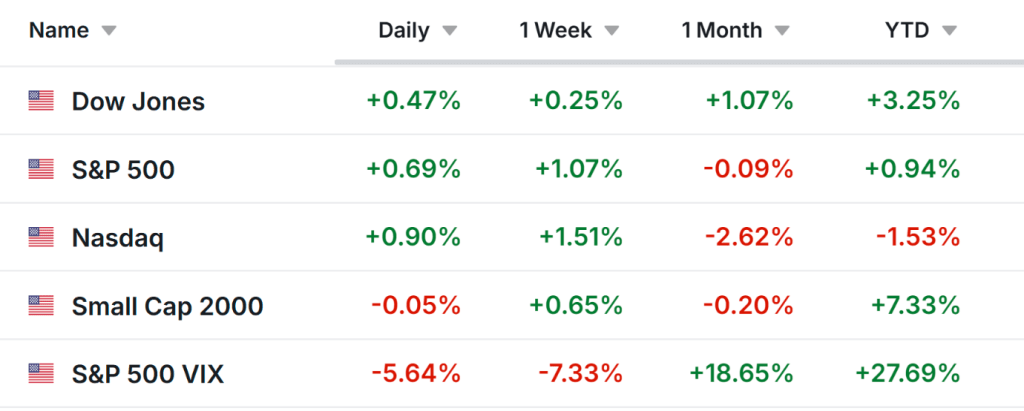Open the S&P 500 index link
The width and height of the screenshot is (1024, 411).
[x=123, y=170]
